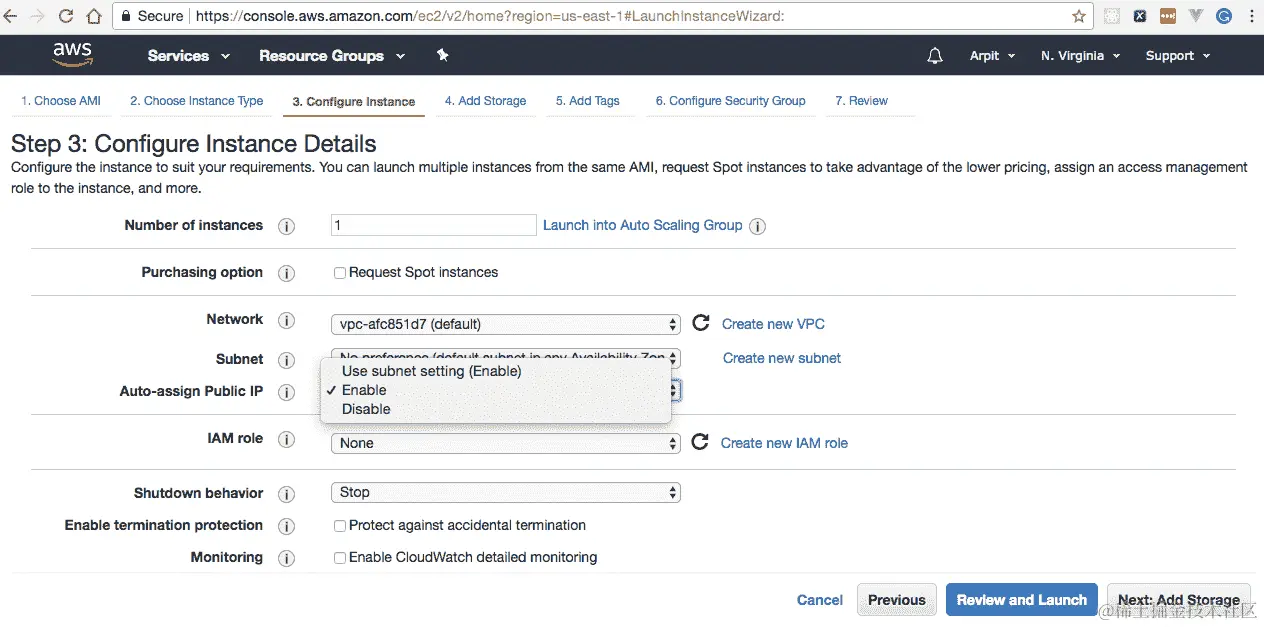Select Disable in Auto-assign Public IP list
Image resolution: width=1264 pixels, height=627 pixels.
click(x=366, y=409)
